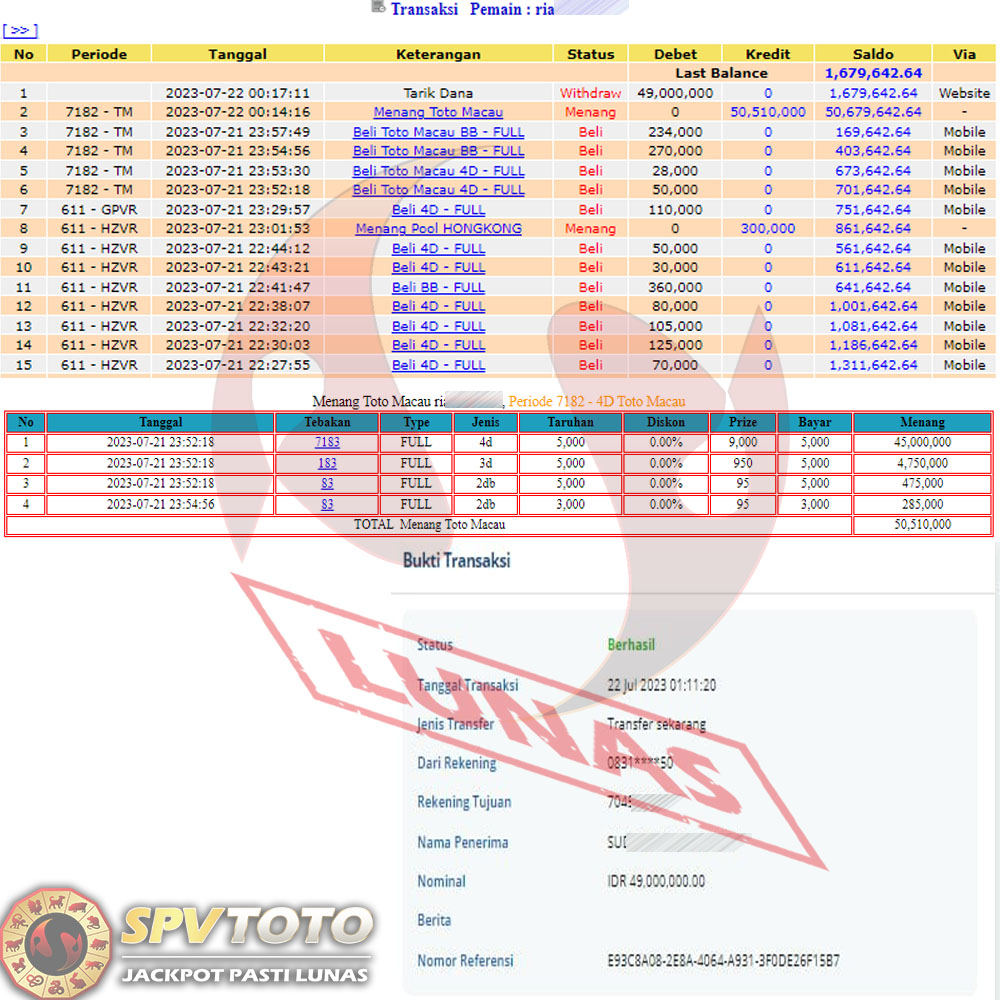The image size is (1000, 1000).
Task: Open the Menang Toto Macau link
Action: [438, 112]
